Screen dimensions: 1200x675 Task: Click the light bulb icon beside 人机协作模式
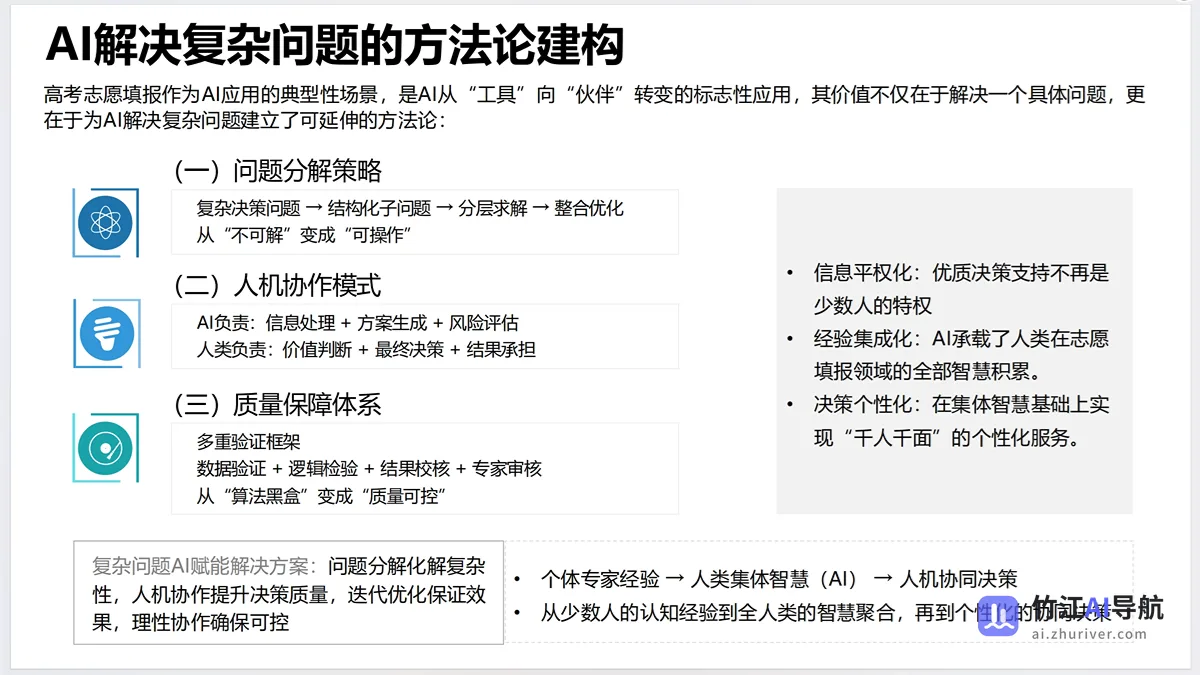(x=106, y=333)
